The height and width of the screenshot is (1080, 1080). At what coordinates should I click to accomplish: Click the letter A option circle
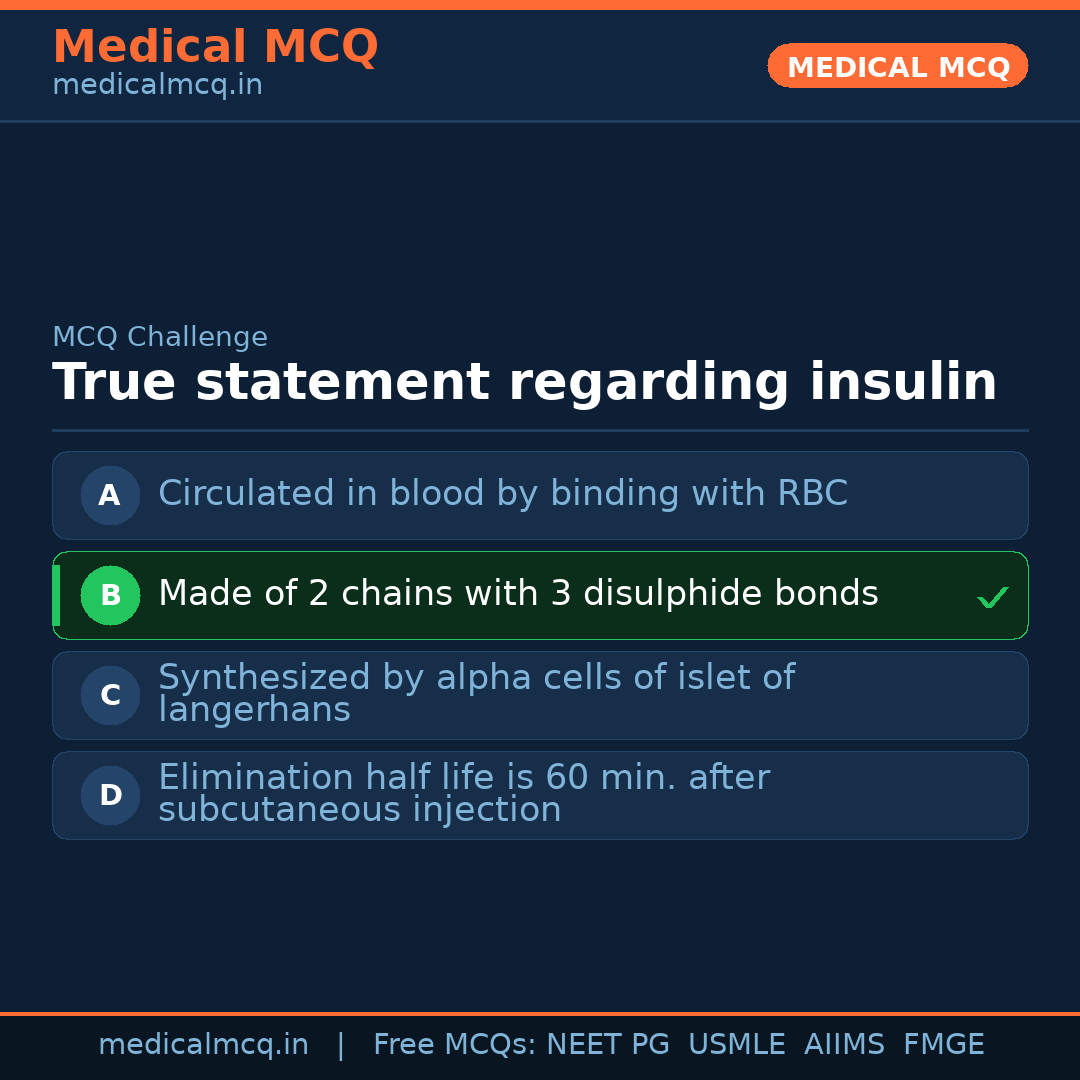point(110,495)
